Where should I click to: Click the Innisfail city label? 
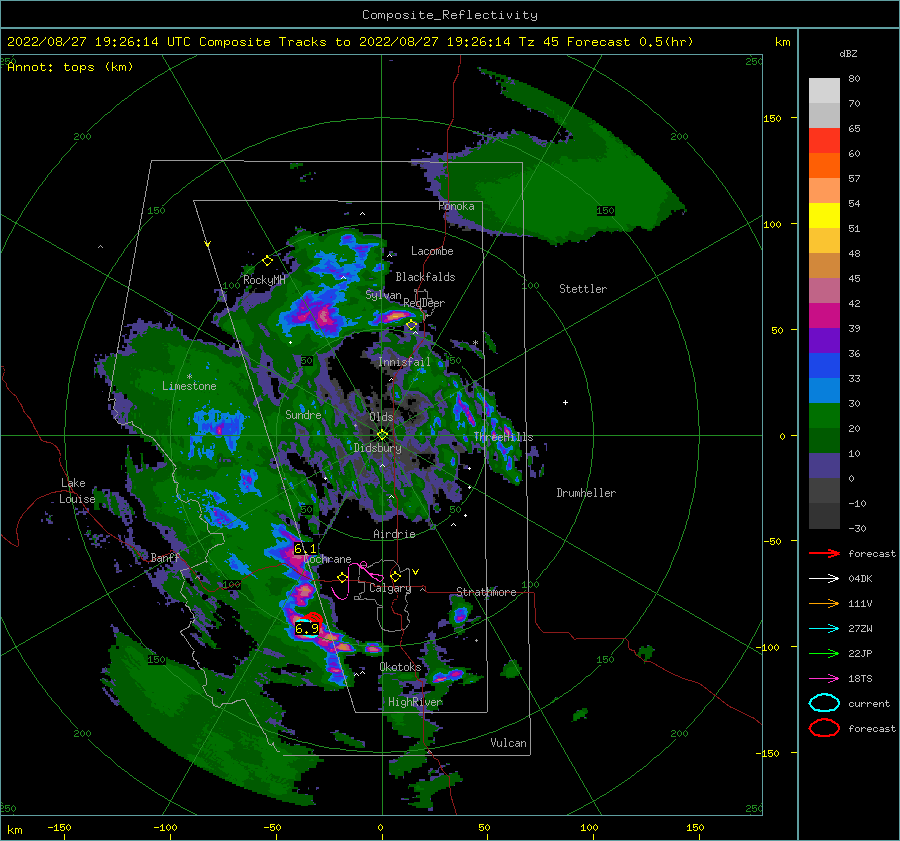pyautogui.click(x=404, y=362)
